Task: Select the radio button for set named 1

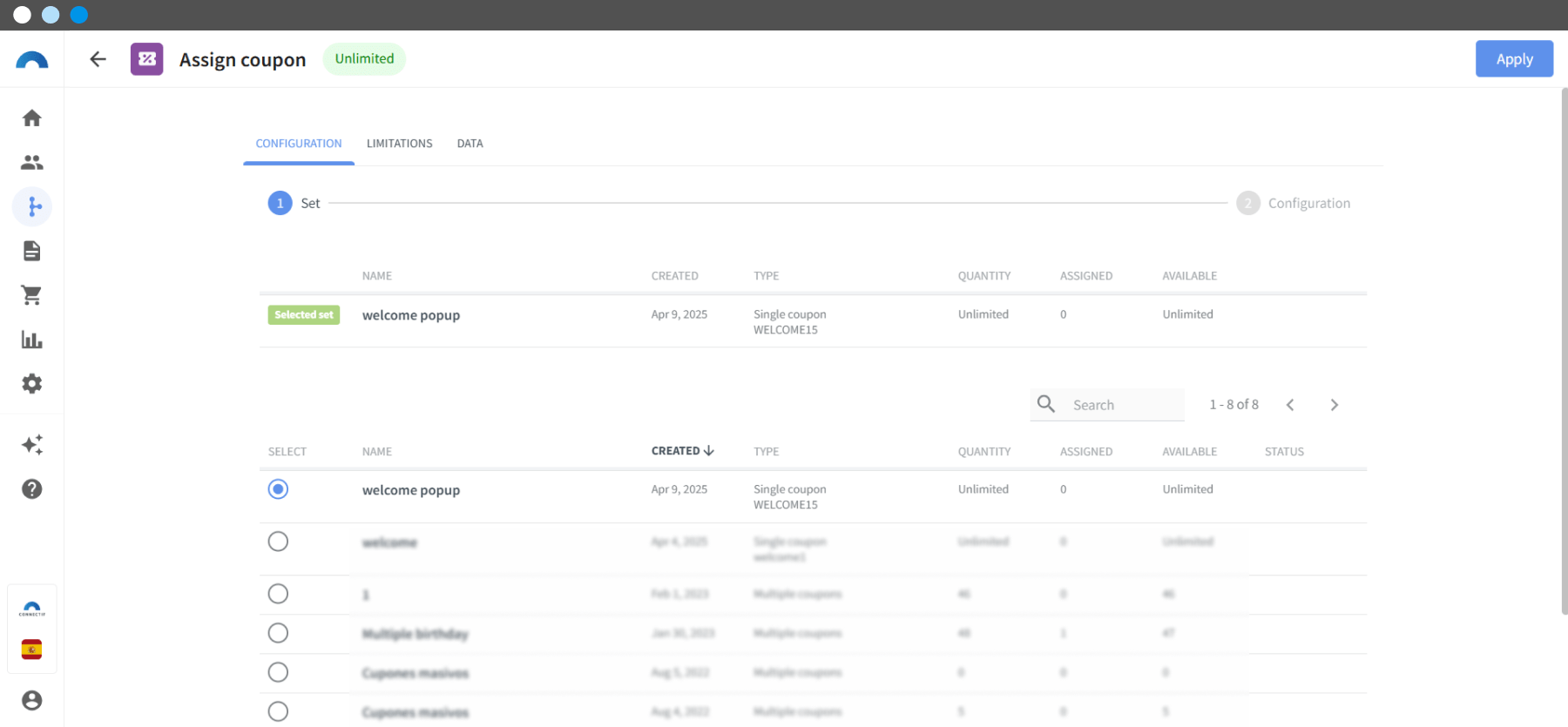Action: click(278, 594)
